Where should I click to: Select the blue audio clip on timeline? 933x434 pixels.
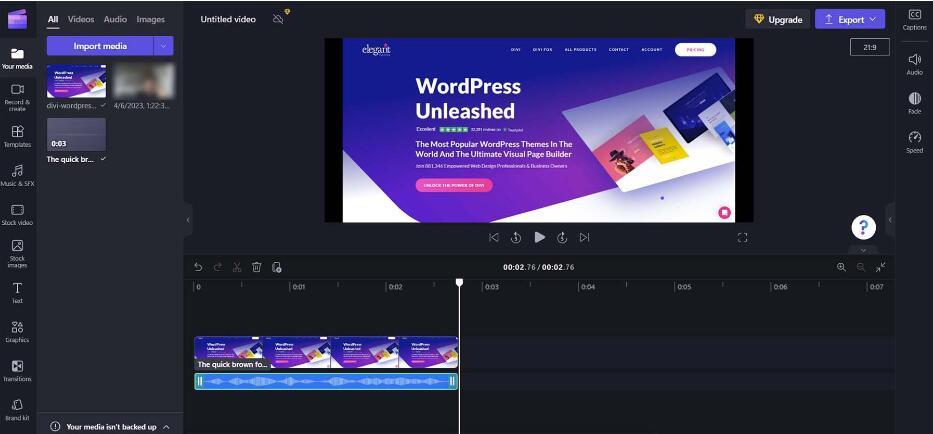point(326,381)
